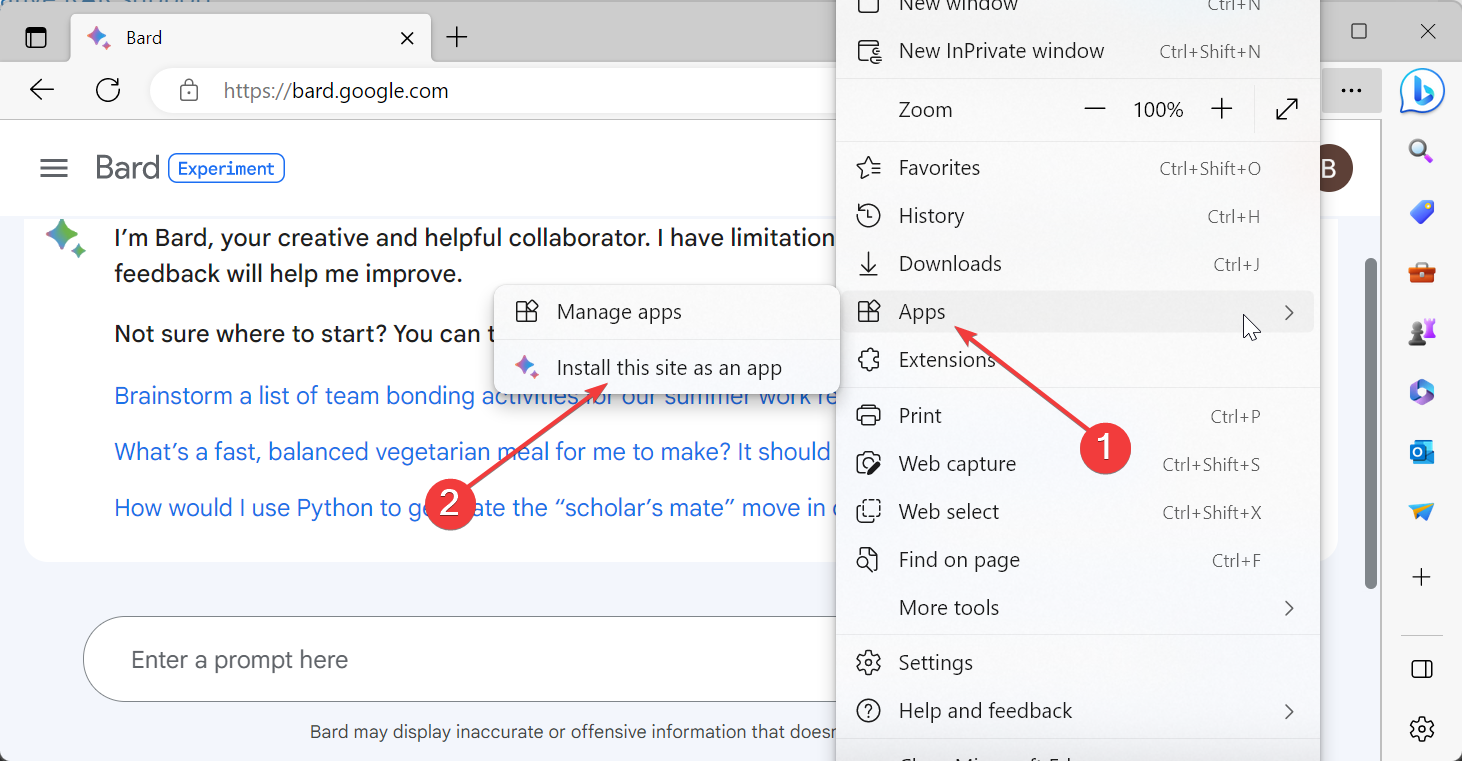Image resolution: width=1462 pixels, height=761 pixels.
Task: Toggle sidebar visibility panel icon
Action: click(1421, 669)
